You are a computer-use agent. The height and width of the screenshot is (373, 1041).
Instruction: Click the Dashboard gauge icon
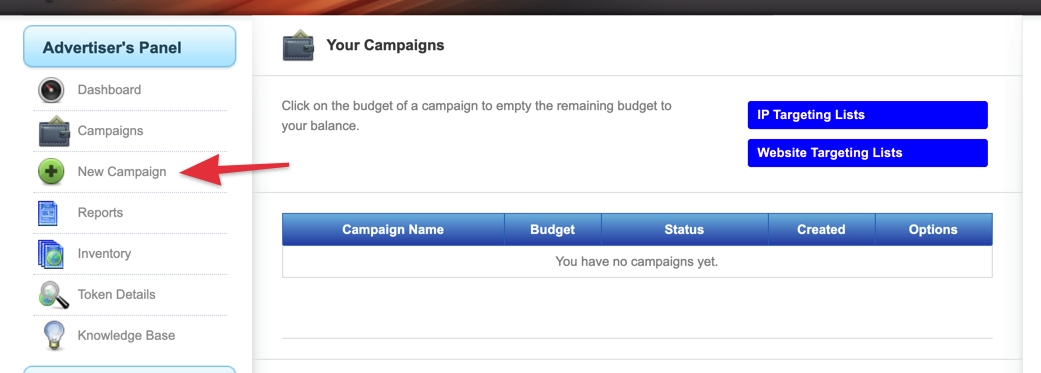[50, 90]
